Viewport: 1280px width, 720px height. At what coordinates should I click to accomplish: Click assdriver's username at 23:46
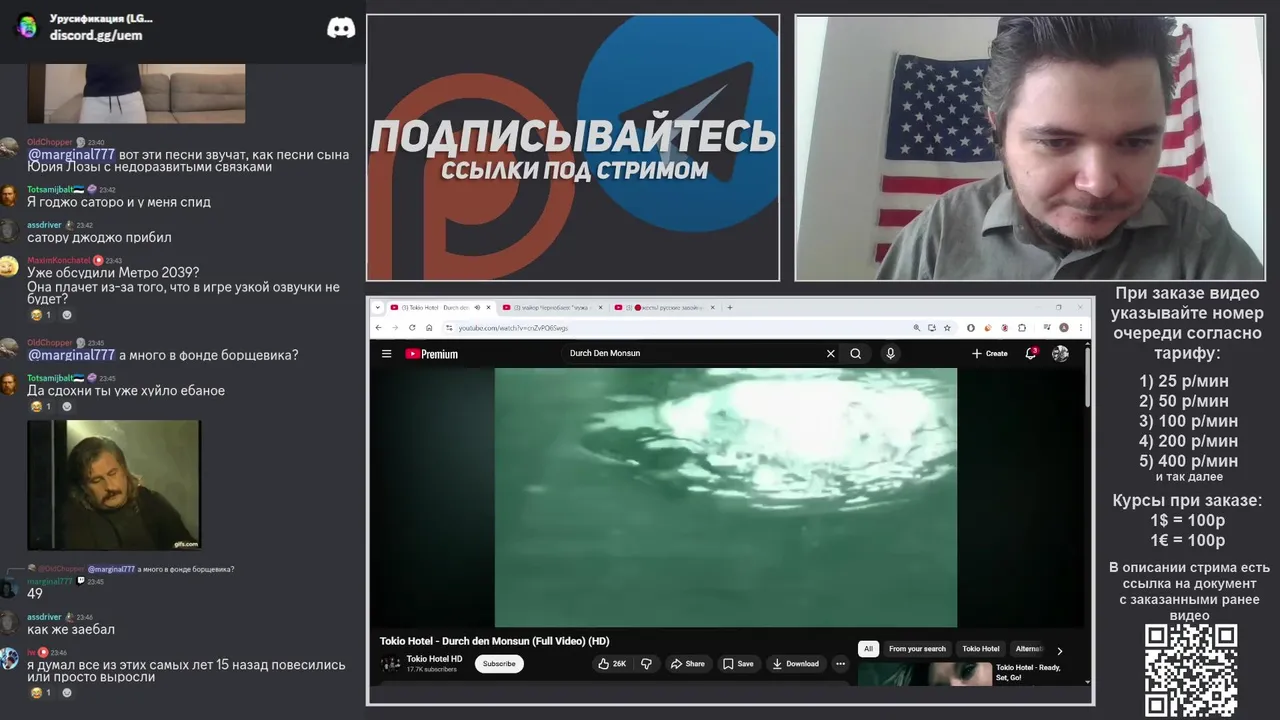[44, 617]
